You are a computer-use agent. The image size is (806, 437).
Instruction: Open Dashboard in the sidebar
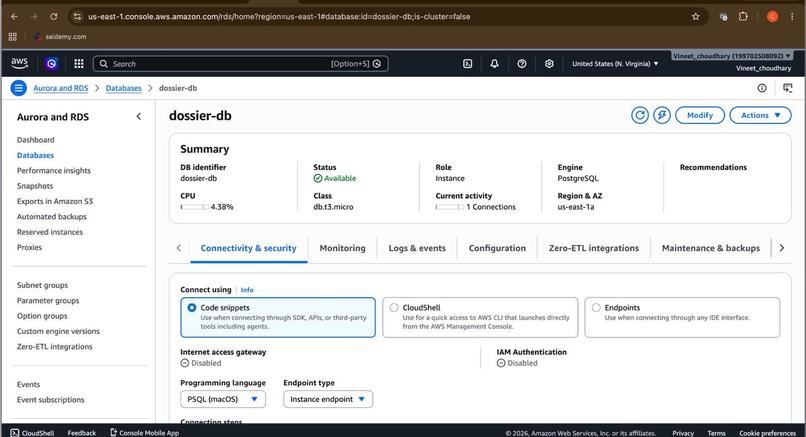coord(35,140)
